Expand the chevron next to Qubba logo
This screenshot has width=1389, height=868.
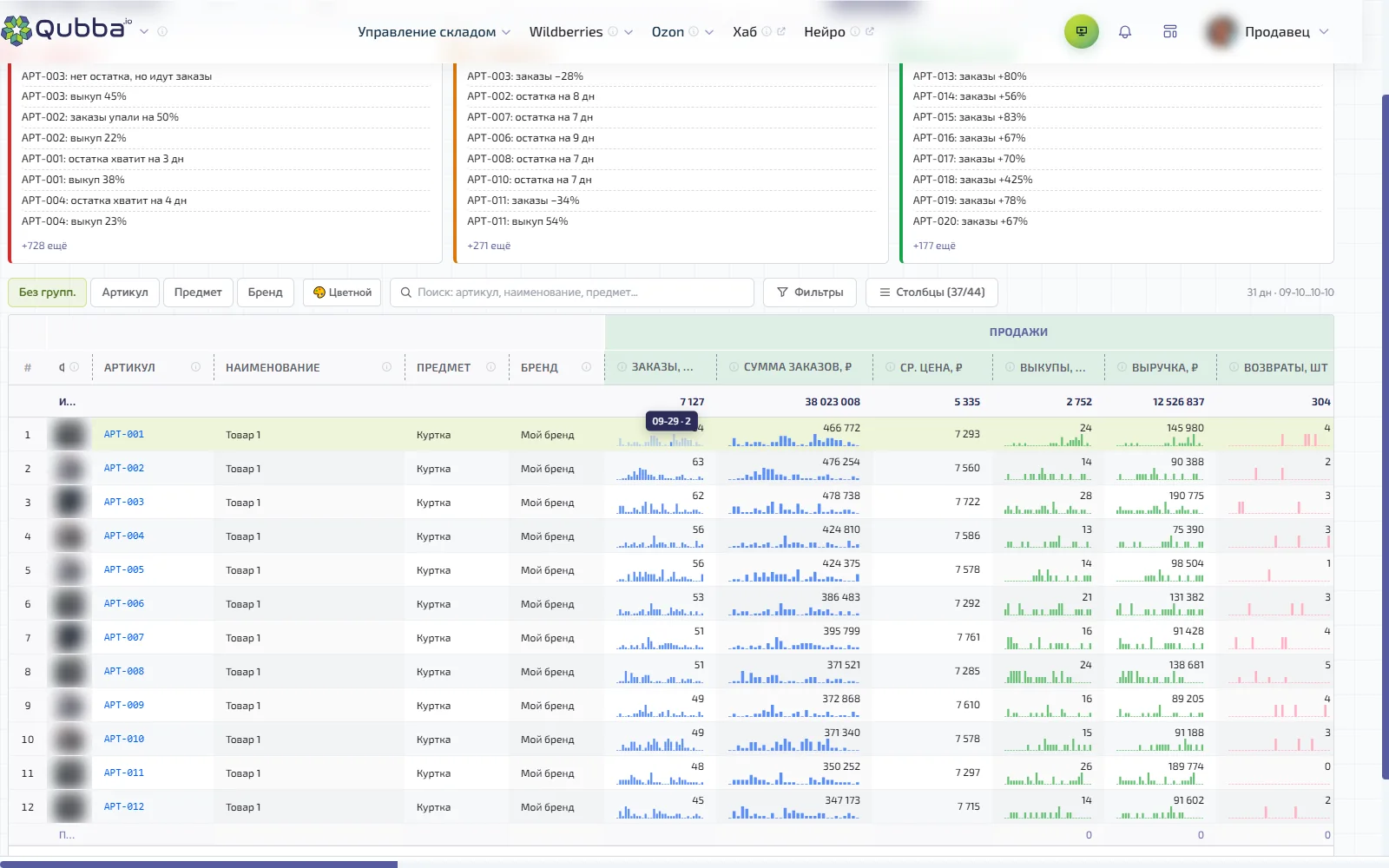pos(144,31)
